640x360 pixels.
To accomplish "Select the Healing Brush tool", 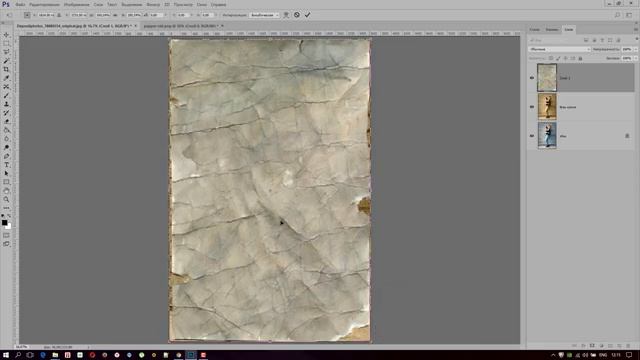I will (6, 87).
